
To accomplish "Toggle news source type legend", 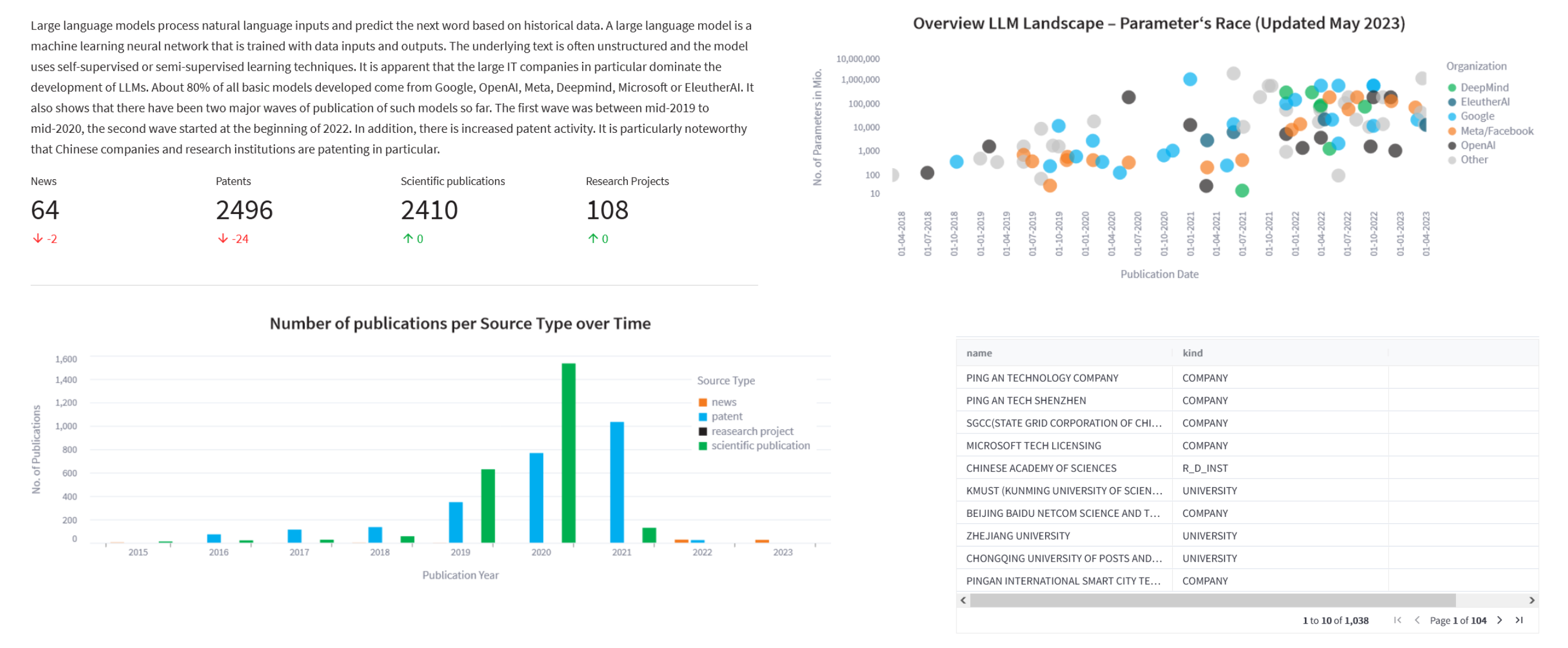I will [x=717, y=402].
